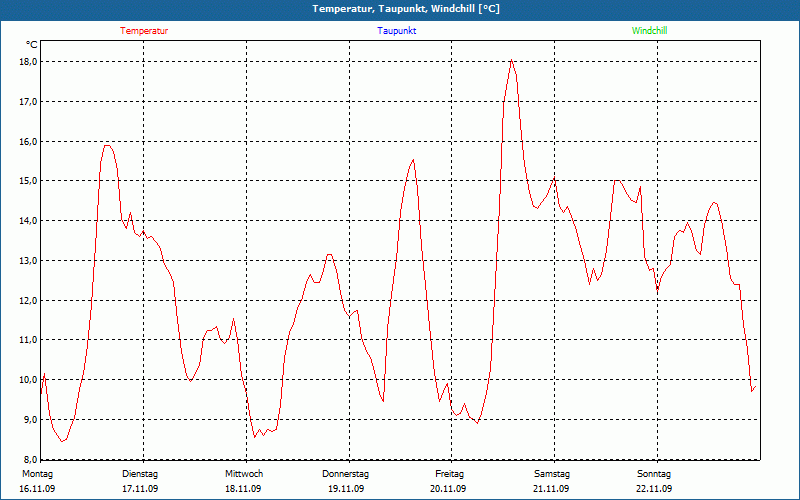800x500 pixels.
Task: Click the chart title 'Temperatur, Taupunkt, Windchill [°C]'
Action: click(x=406, y=9)
